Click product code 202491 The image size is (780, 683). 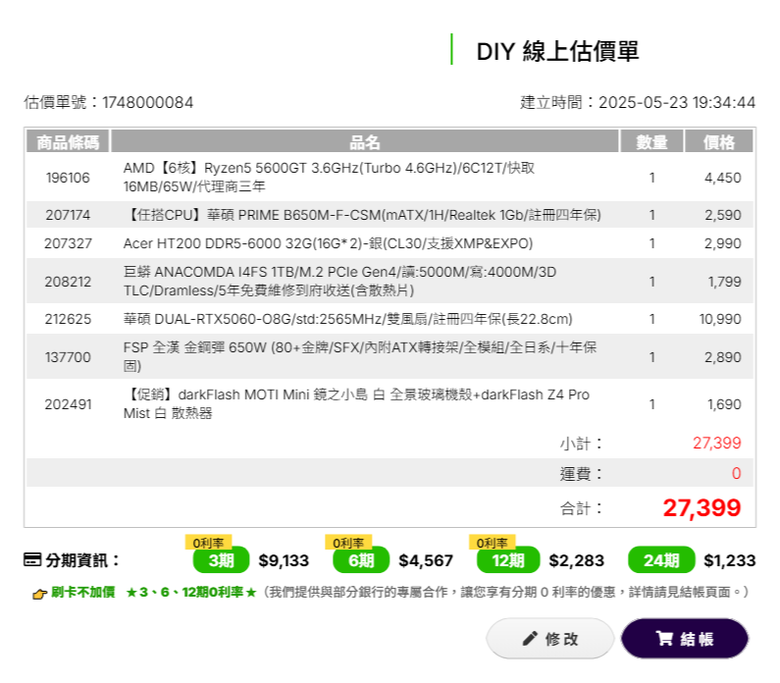pyautogui.click(x=68, y=404)
